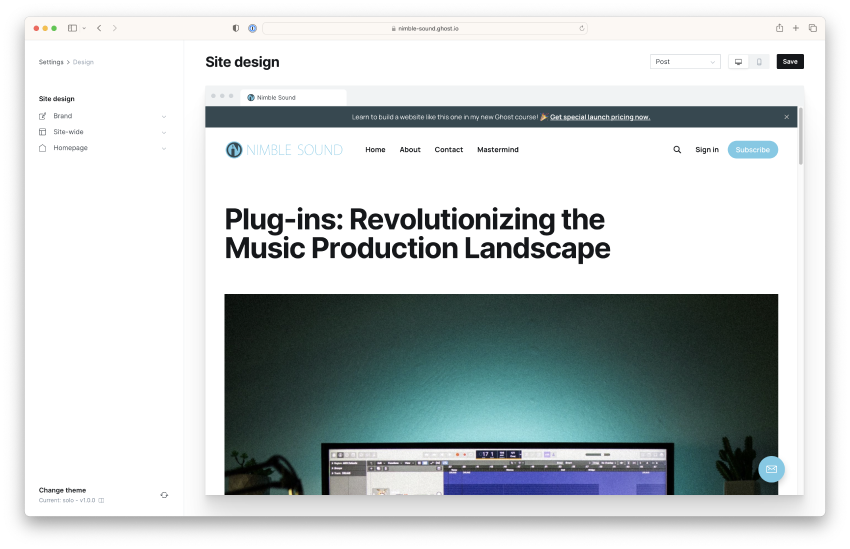
Task: Click the nimble-sound.ghost.io address bar
Action: pos(425,28)
